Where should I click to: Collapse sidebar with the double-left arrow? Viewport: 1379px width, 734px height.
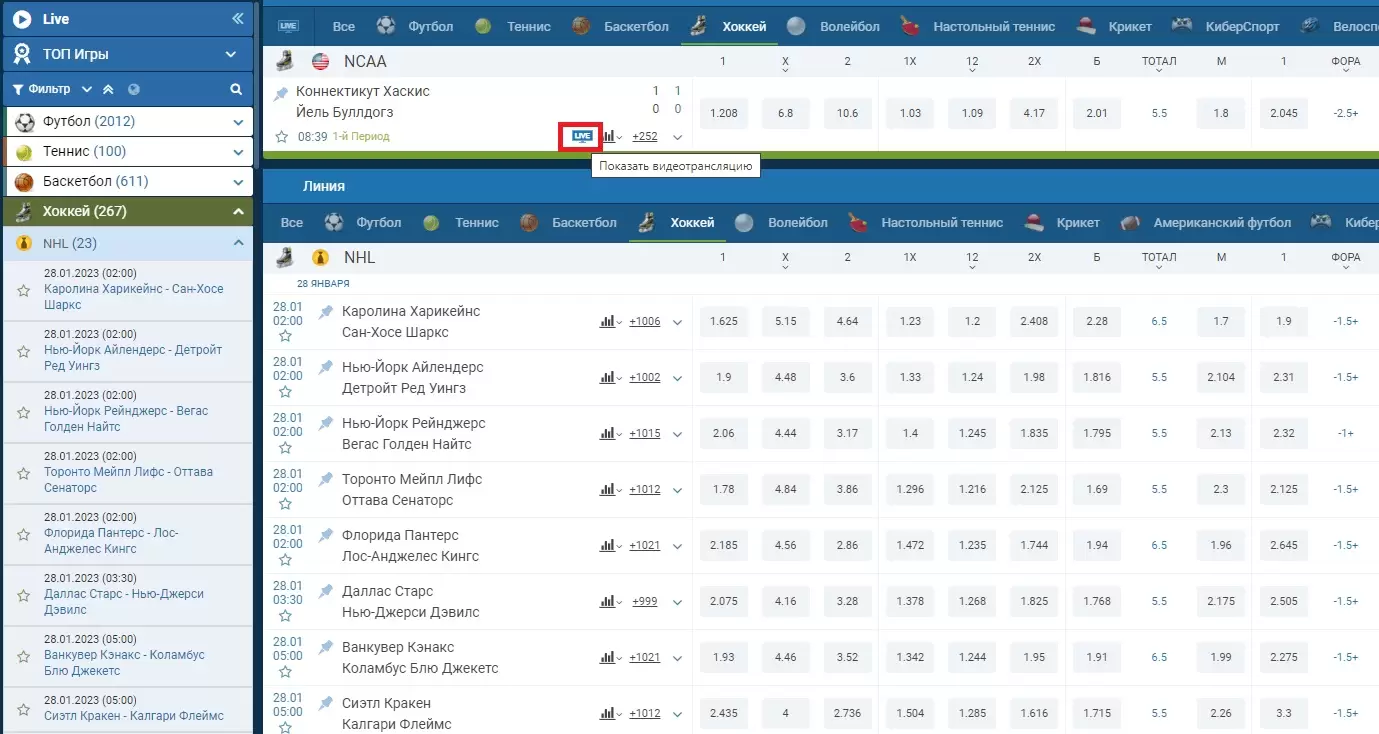[237, 19]
